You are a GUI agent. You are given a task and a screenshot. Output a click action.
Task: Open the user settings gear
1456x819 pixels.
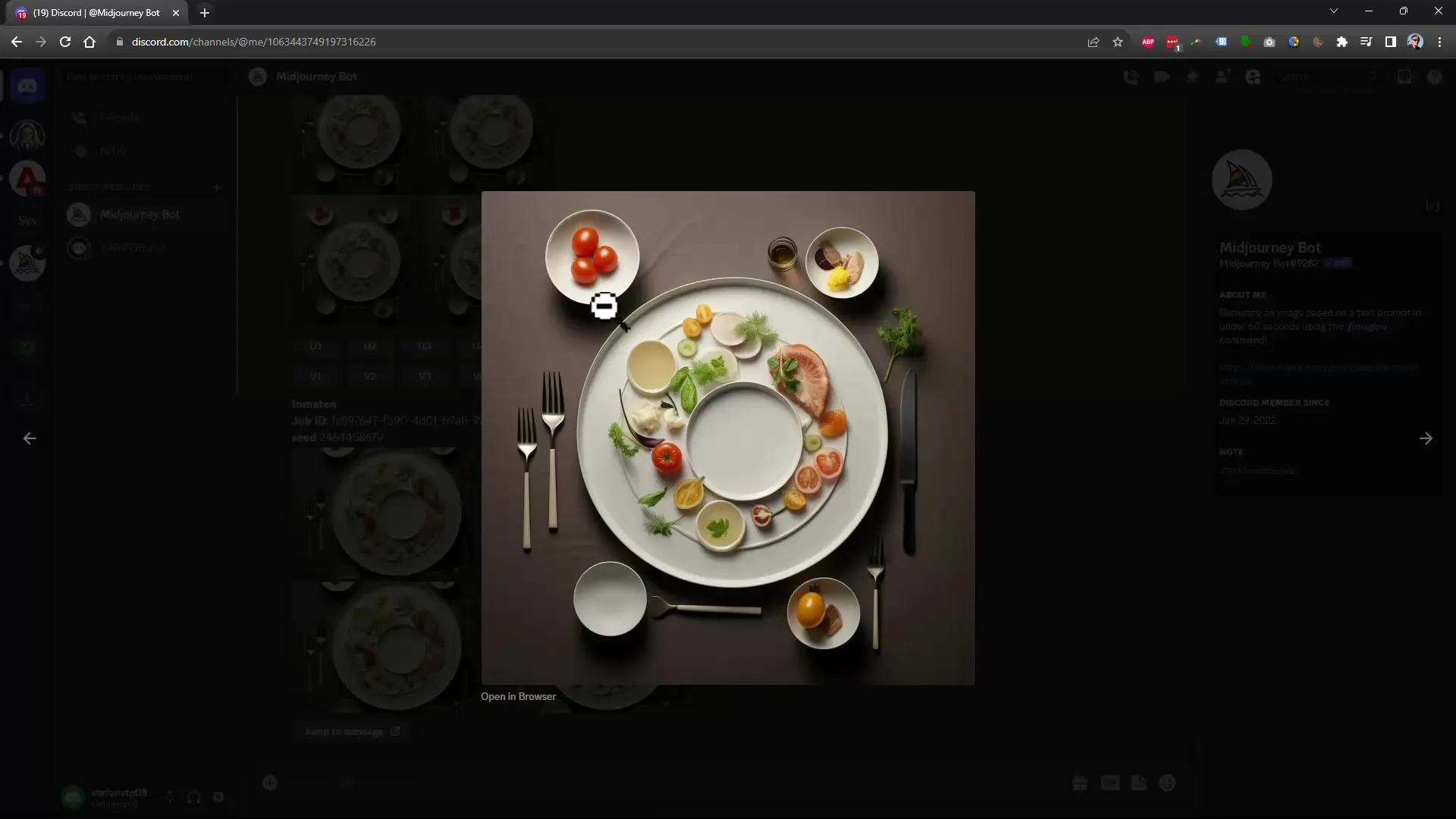coord(218,797)
